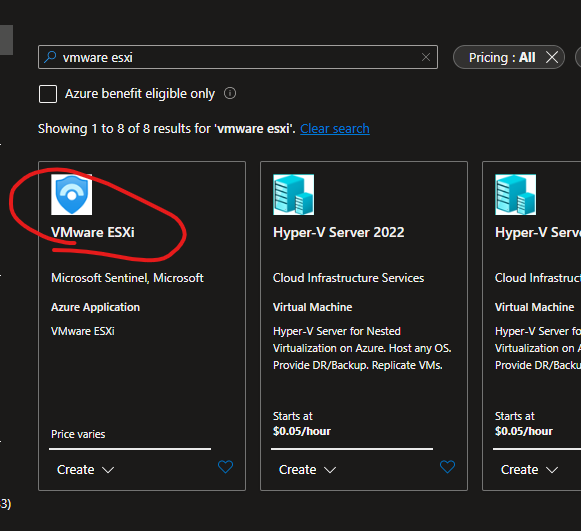This screenshot has height=531, width=581.
Task: Expand Create dropdown arrow on Hyper-V 2022 card
Action: pos(330,470)
